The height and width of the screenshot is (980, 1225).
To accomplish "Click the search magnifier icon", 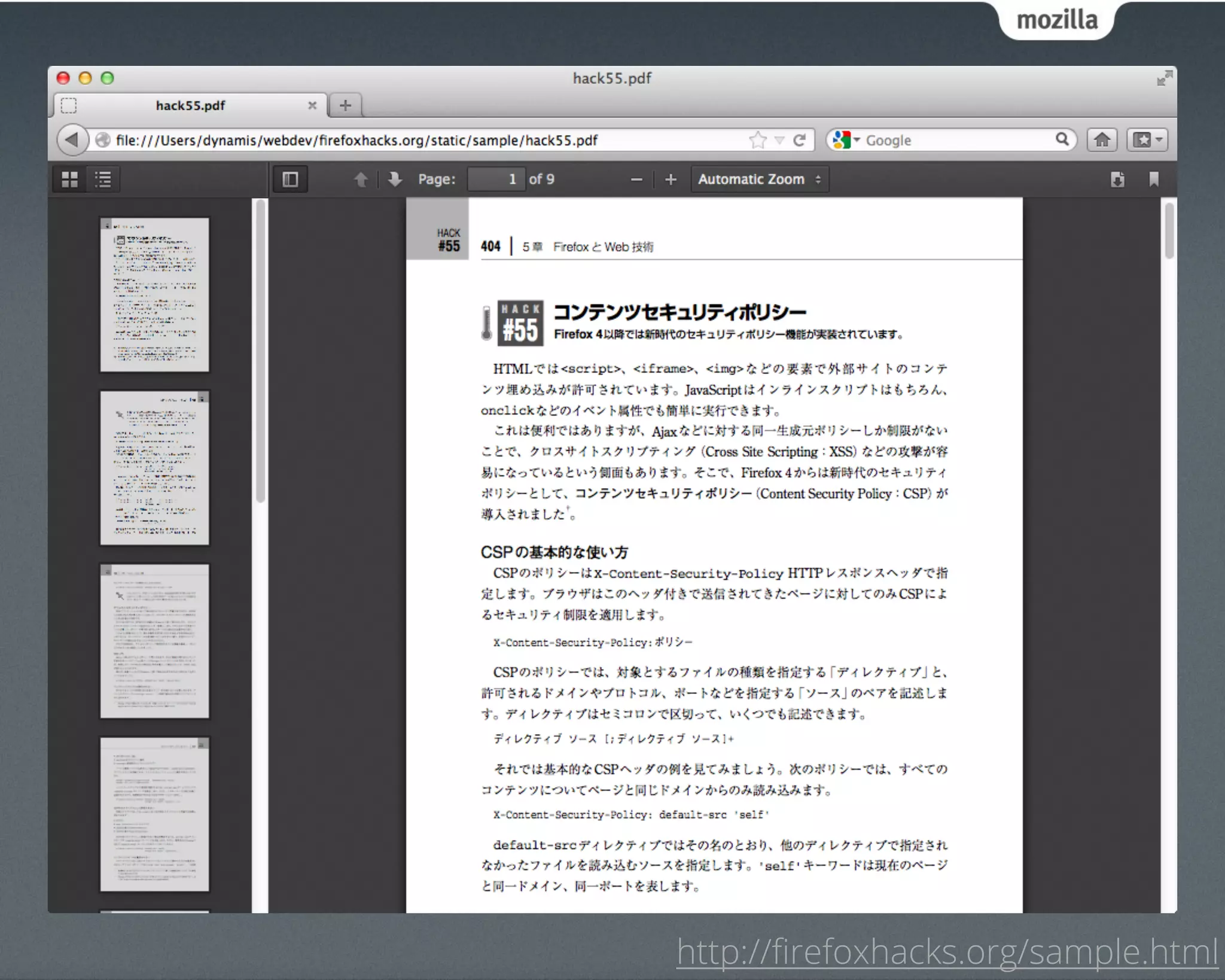I will pyautogui.click(x=1062, y=139).
